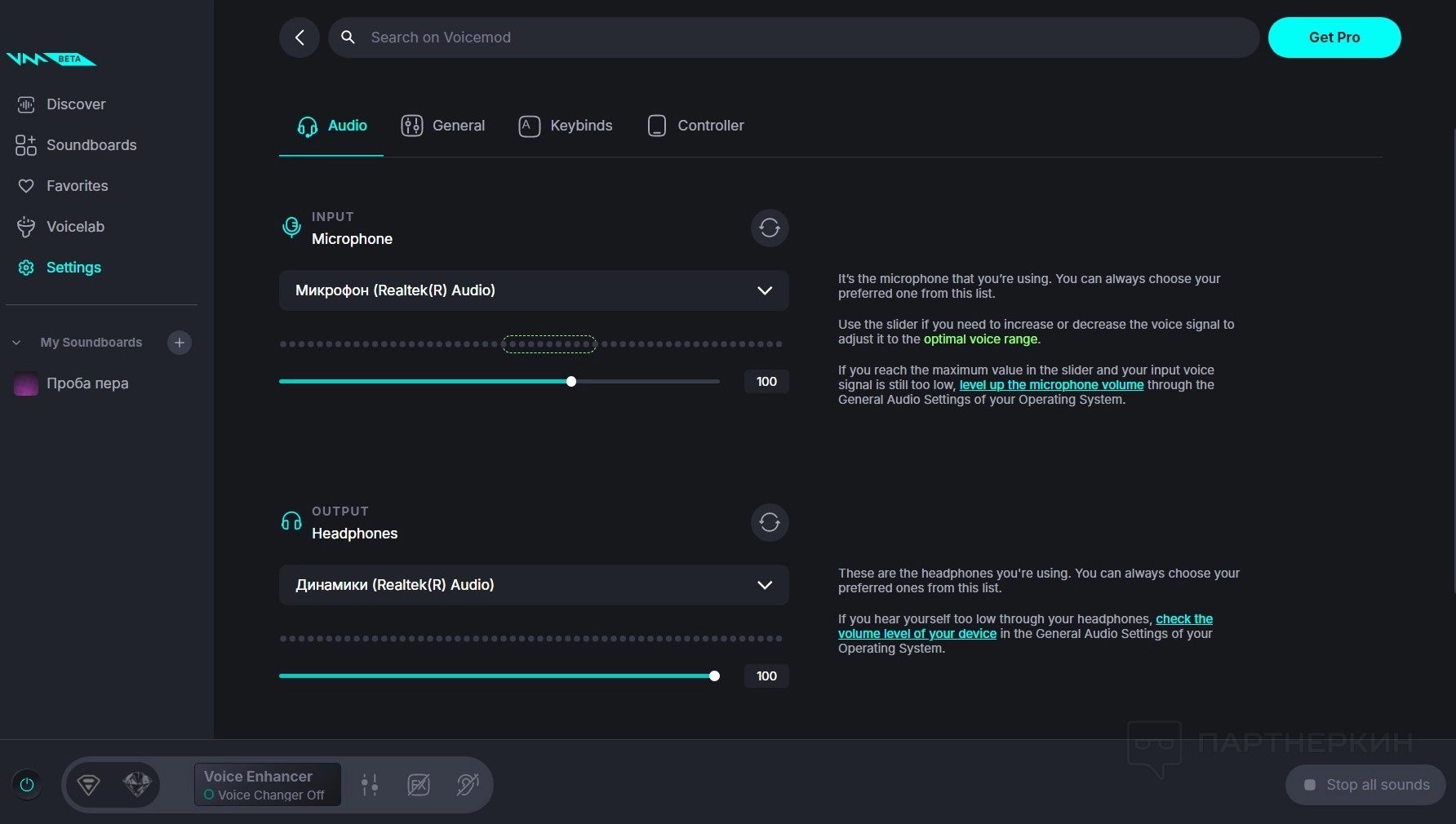Click the Search on Voicemod field
The height and width of the screenshot is (824, 1456).
792,38
